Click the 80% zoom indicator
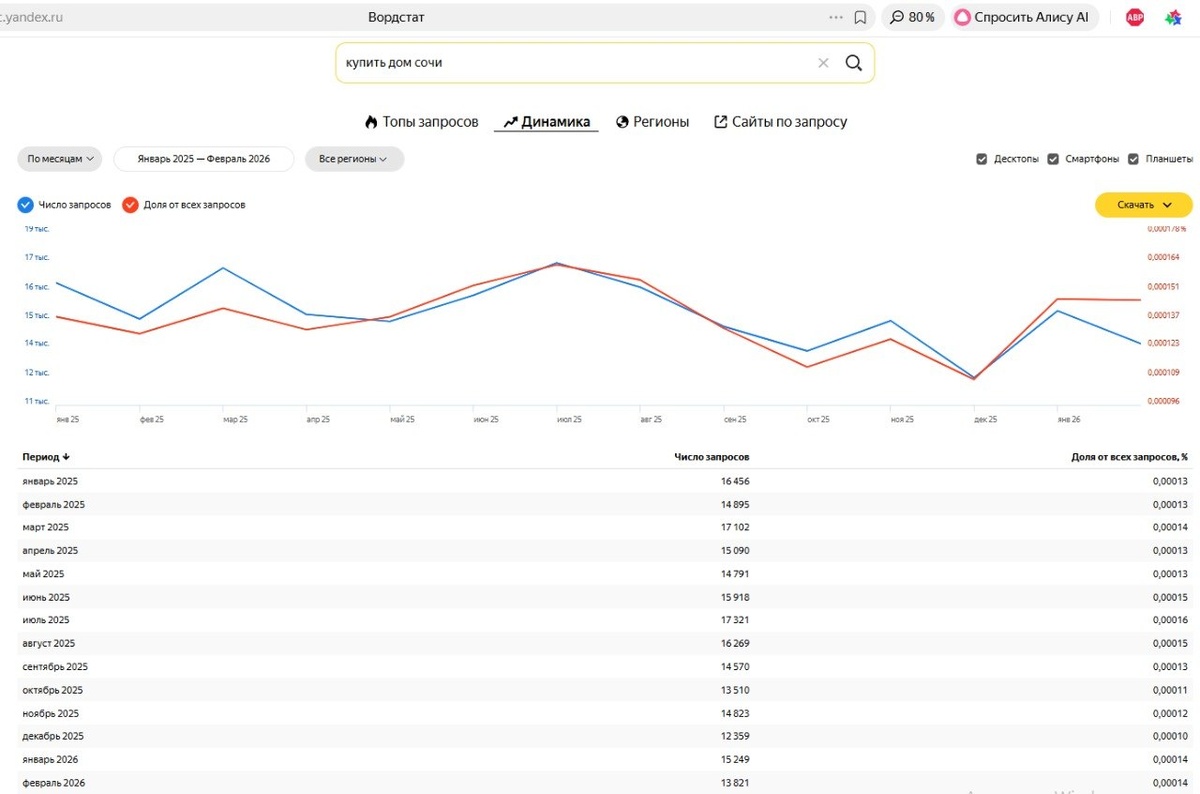This screenshot has height=794, width=1200. [912, 17]
